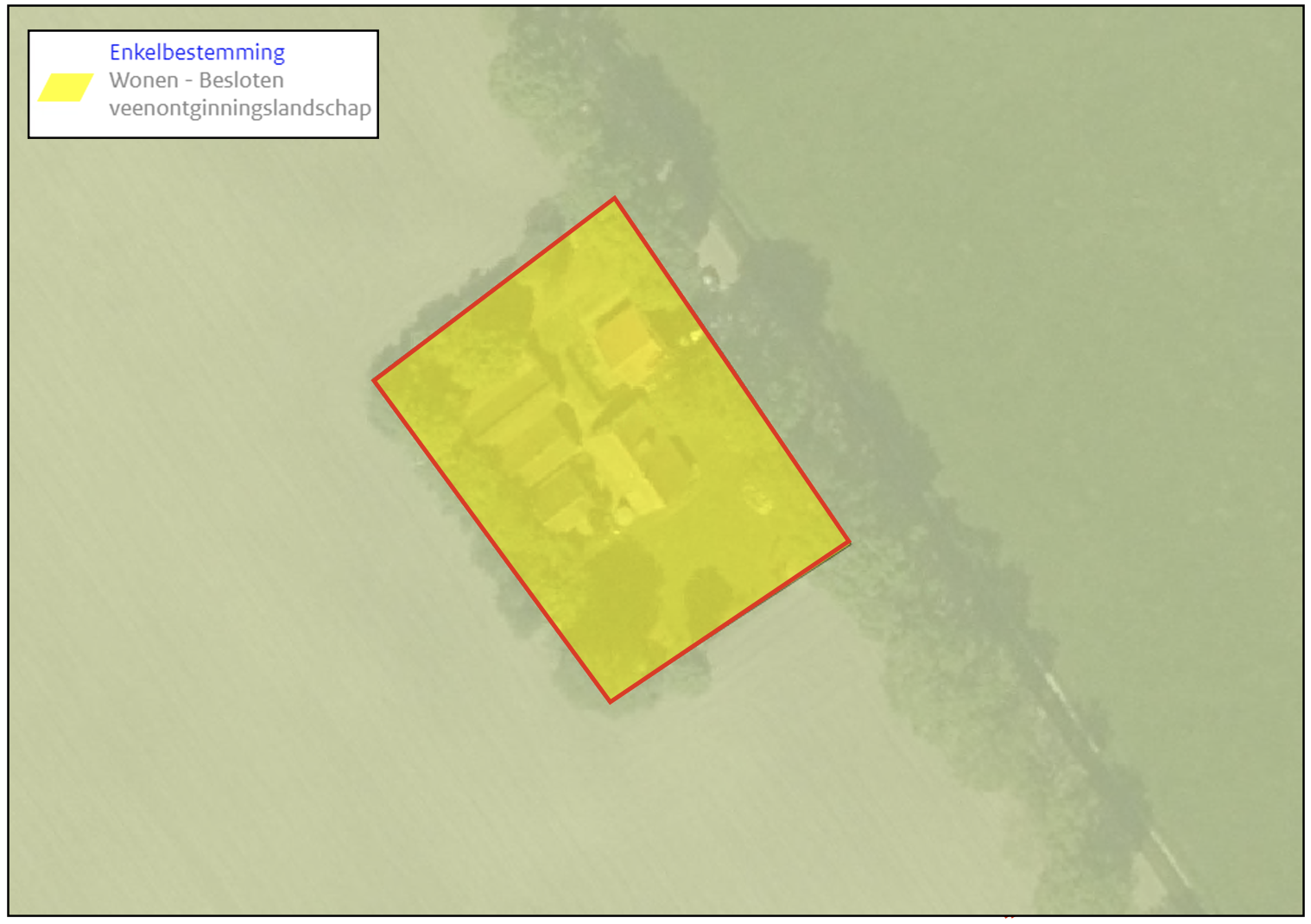Click the yellow legend swatch
This screenshot has height=924, width=1311.
[66, 87]
